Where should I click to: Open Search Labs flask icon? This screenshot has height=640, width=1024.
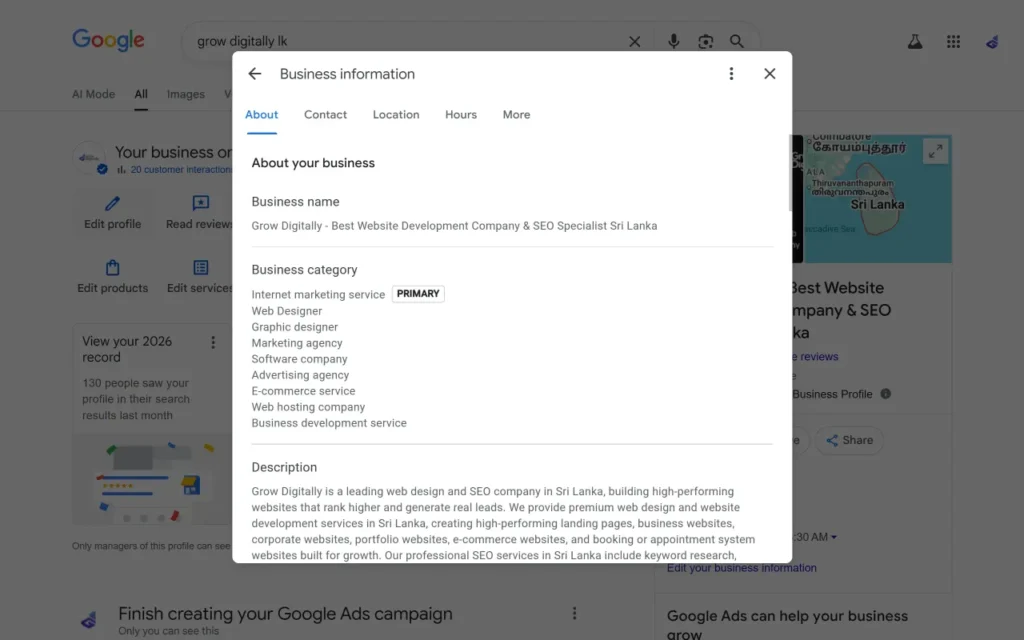915,42
